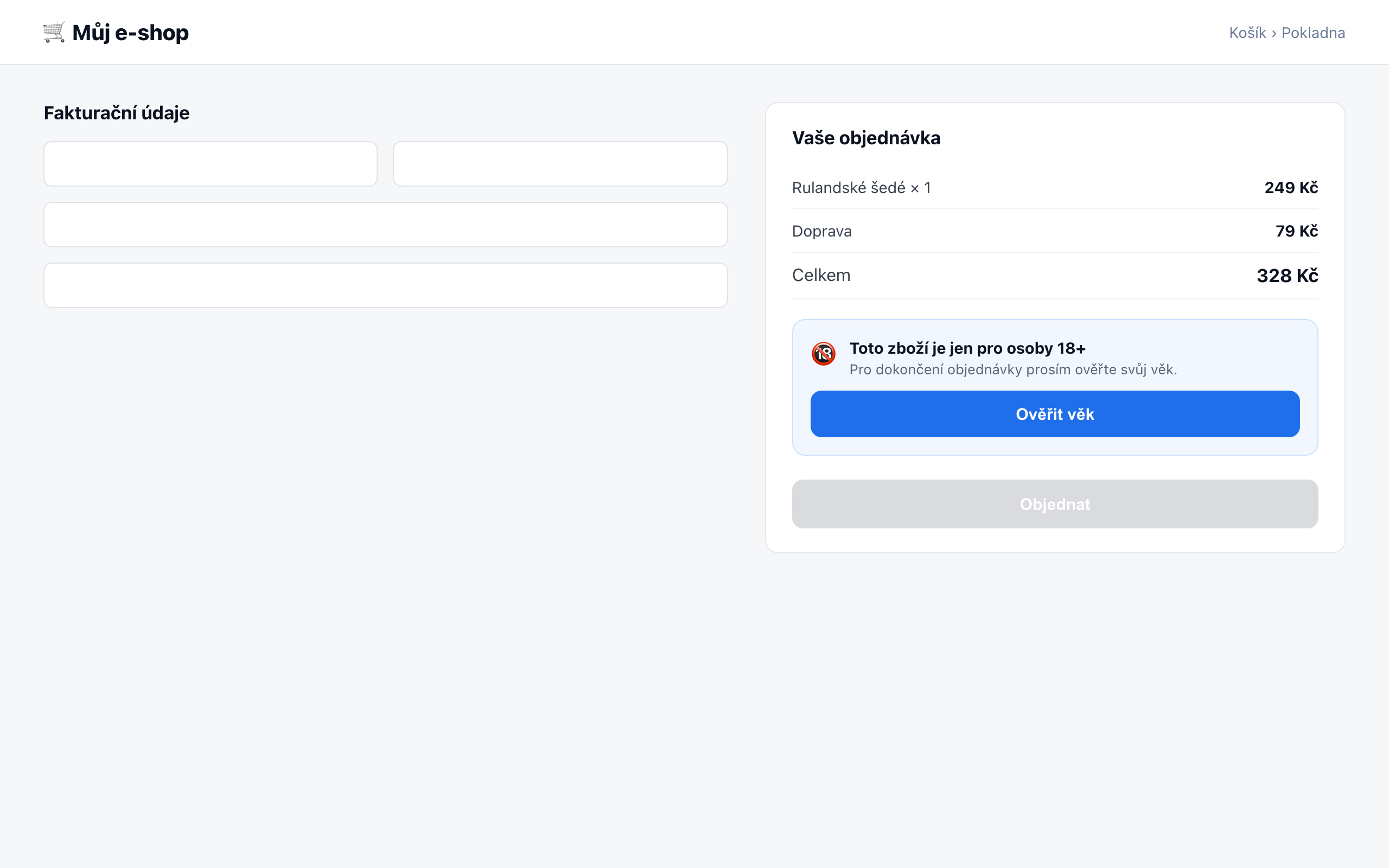The width and height of the screenshot is (1389, 868).
Task: Click the Celkem label
Action: click(821, 276)
